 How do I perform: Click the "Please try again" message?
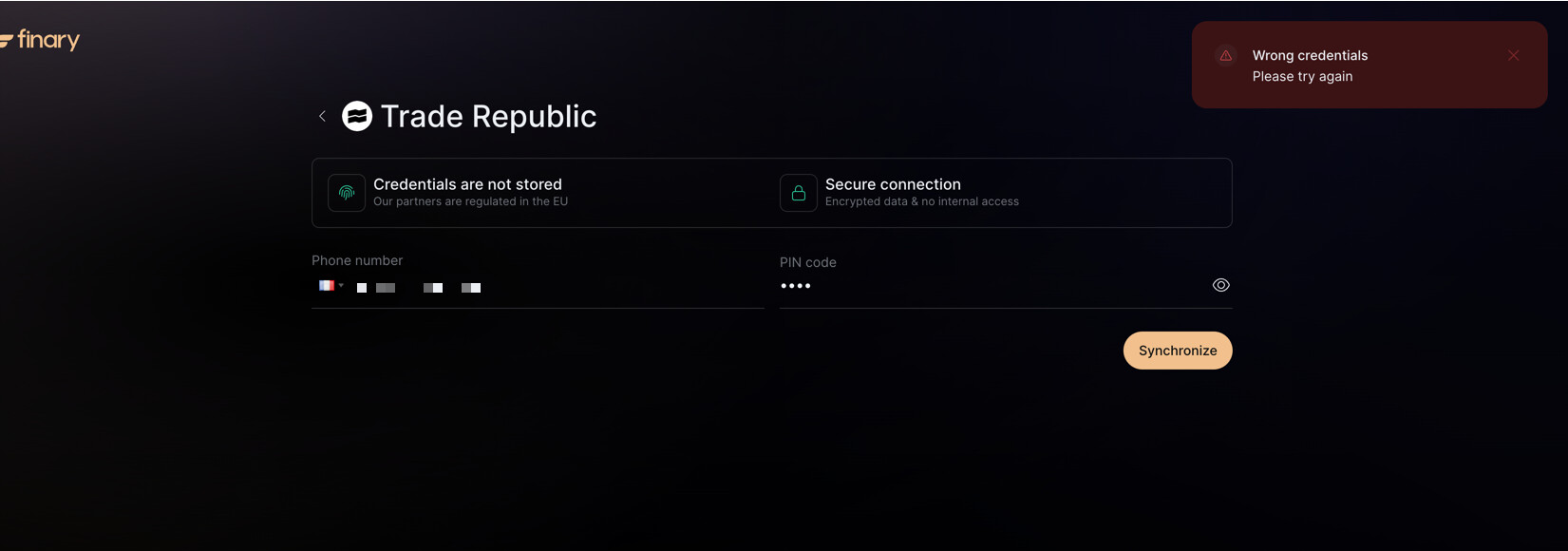[1302, 76]
